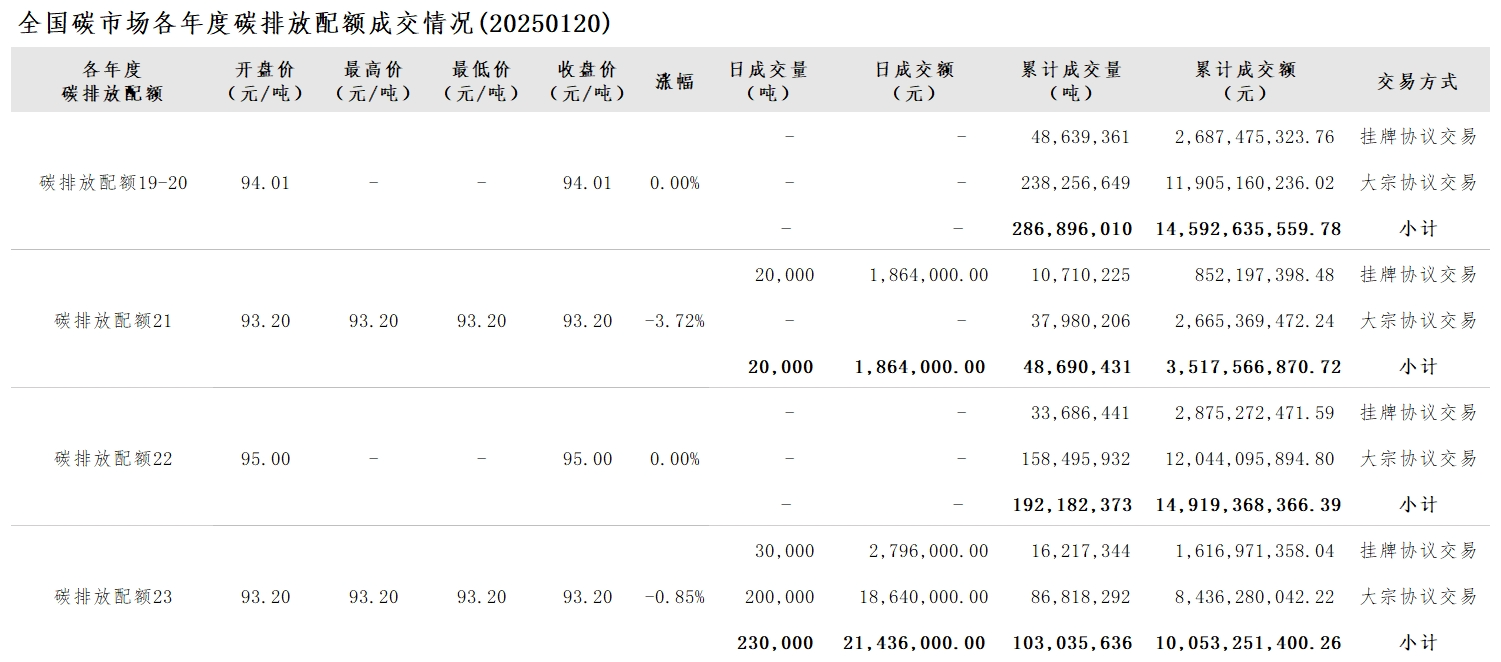Select the 开盘价 column header
This screenshot has height=662, width=1501.
point(265,81)
